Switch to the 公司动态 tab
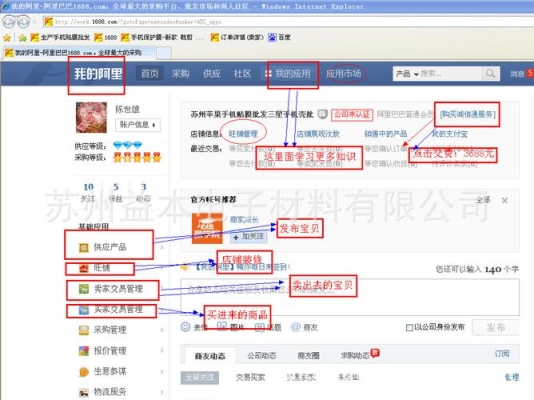This screenshot has height=400, width=534. pos(262,356)
